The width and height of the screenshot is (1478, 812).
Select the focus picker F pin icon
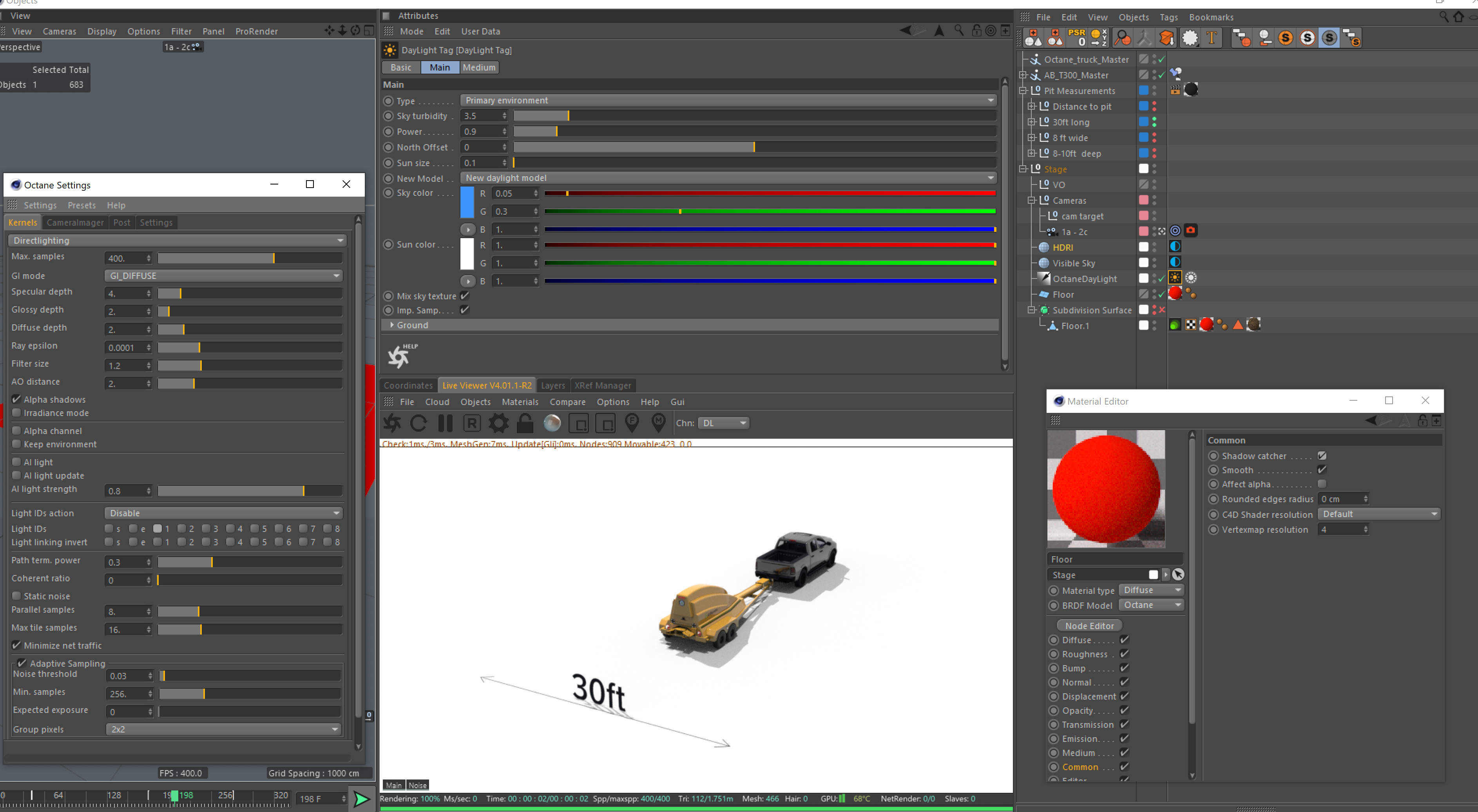tap(632, 423)
